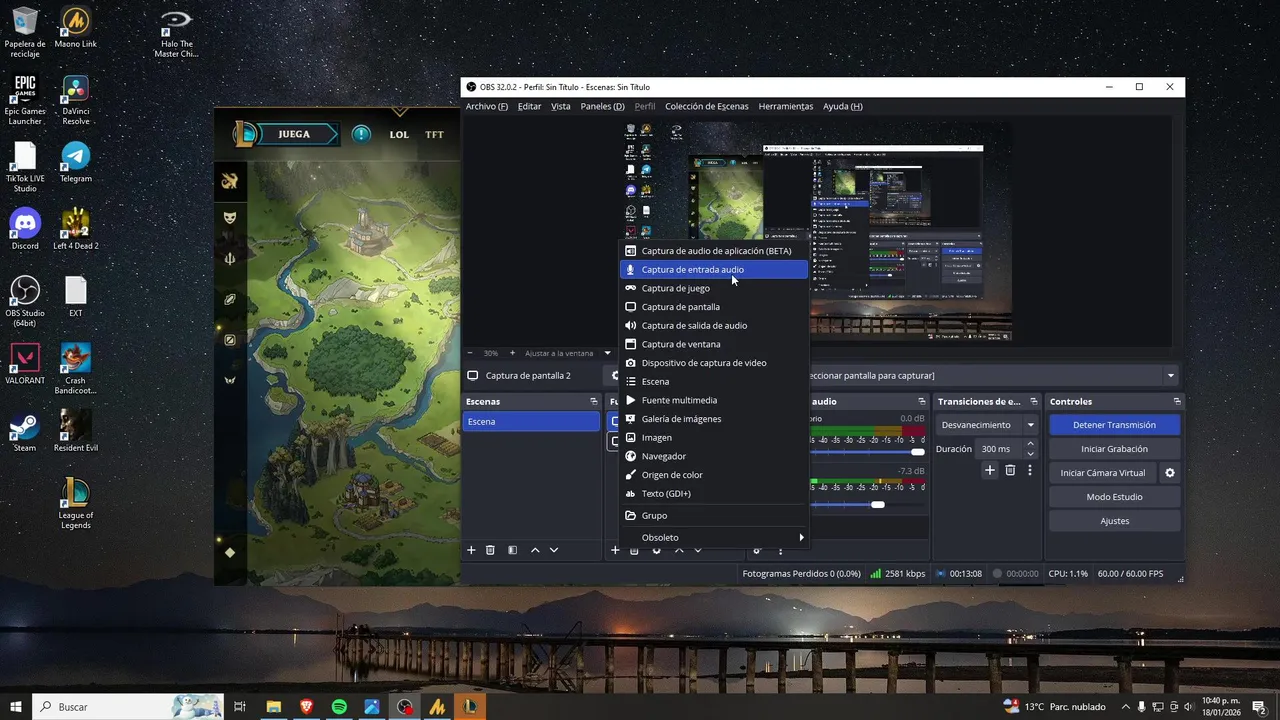Click the Buscar taskbar search box

tap(128, 707)
